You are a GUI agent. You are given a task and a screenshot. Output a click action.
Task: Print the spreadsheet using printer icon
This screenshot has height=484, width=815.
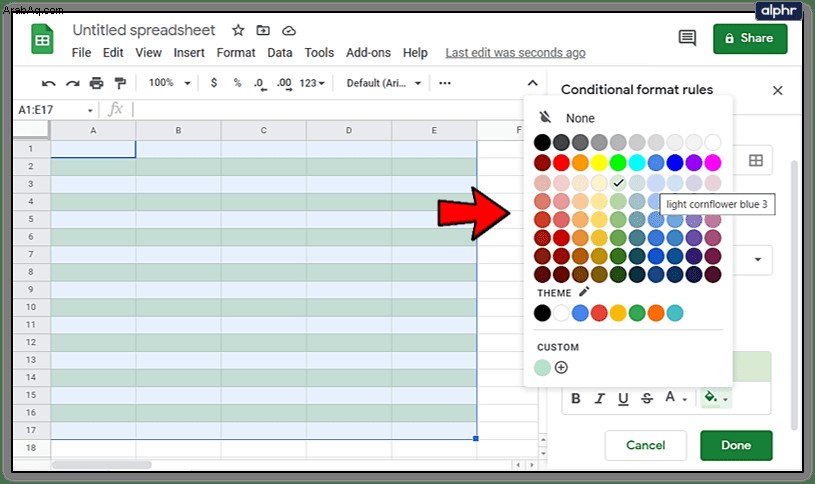[x=96, y=83]
